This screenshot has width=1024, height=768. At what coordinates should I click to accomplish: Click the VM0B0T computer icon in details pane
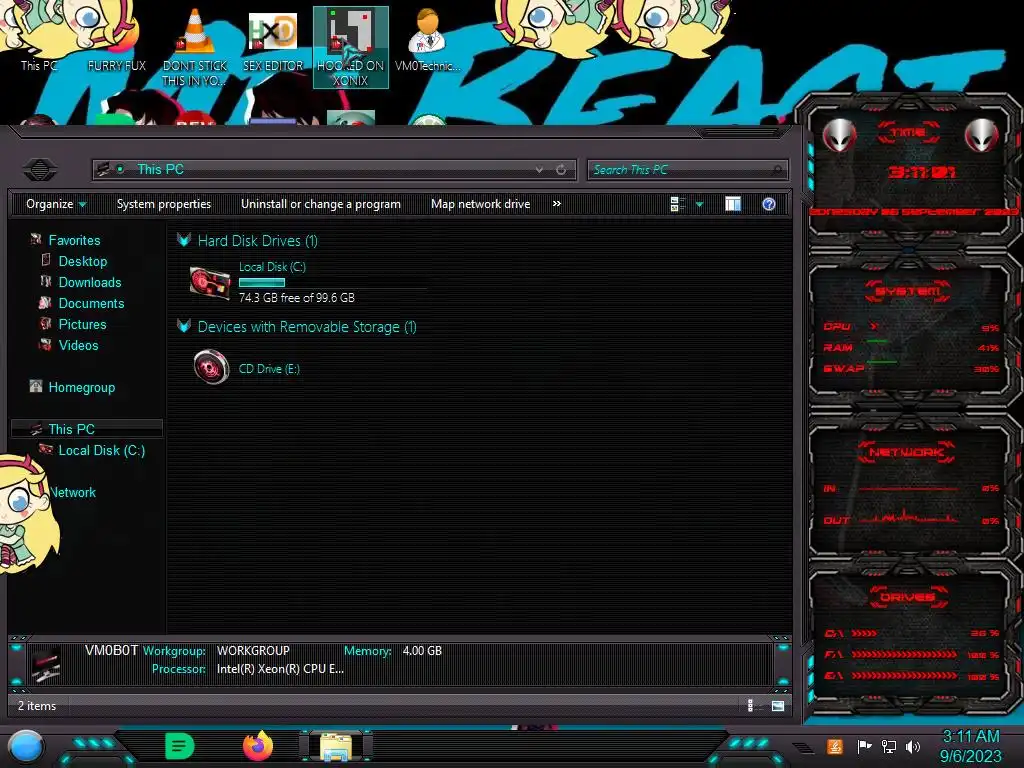46,665
